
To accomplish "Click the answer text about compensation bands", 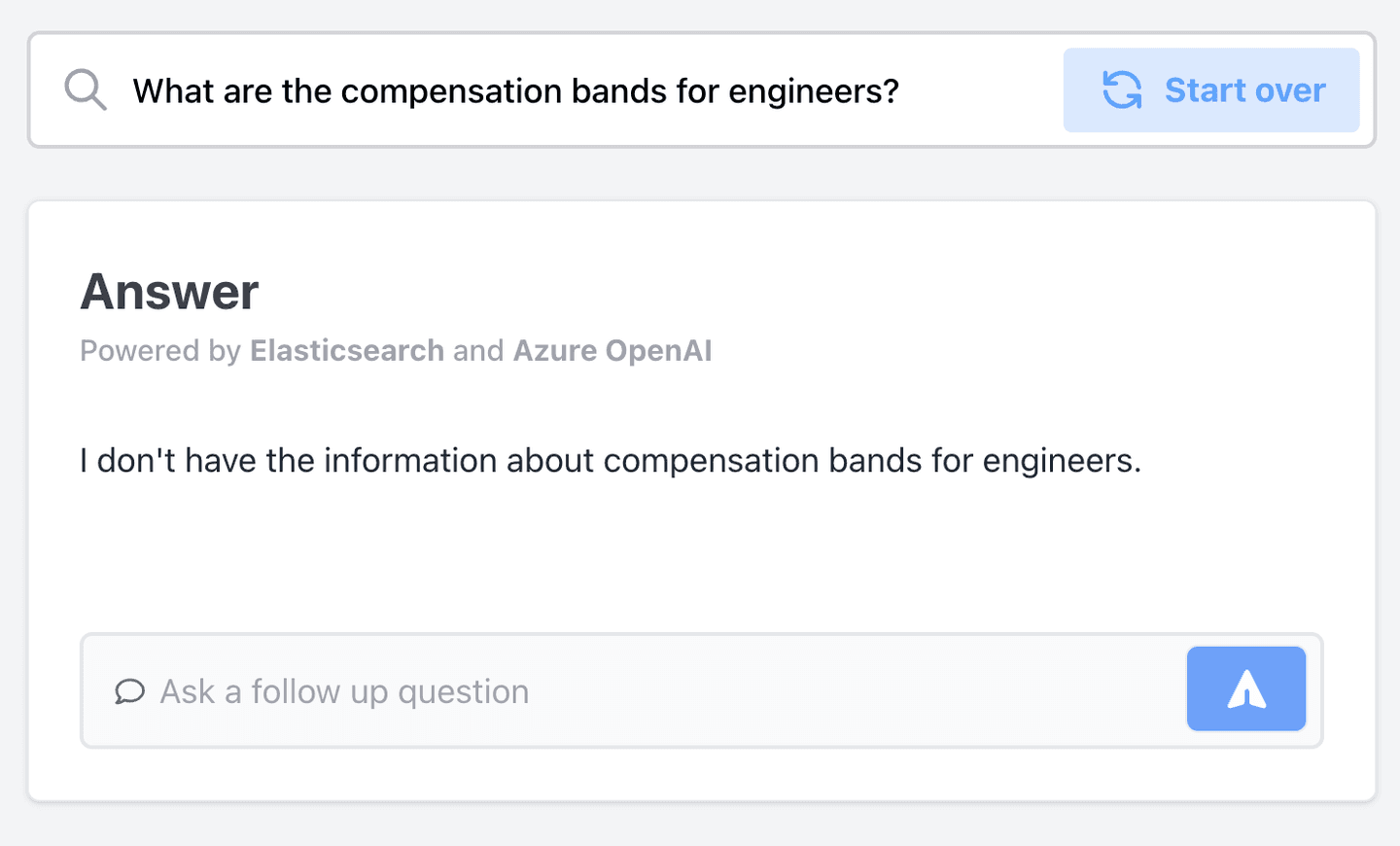I will (611, 460).
